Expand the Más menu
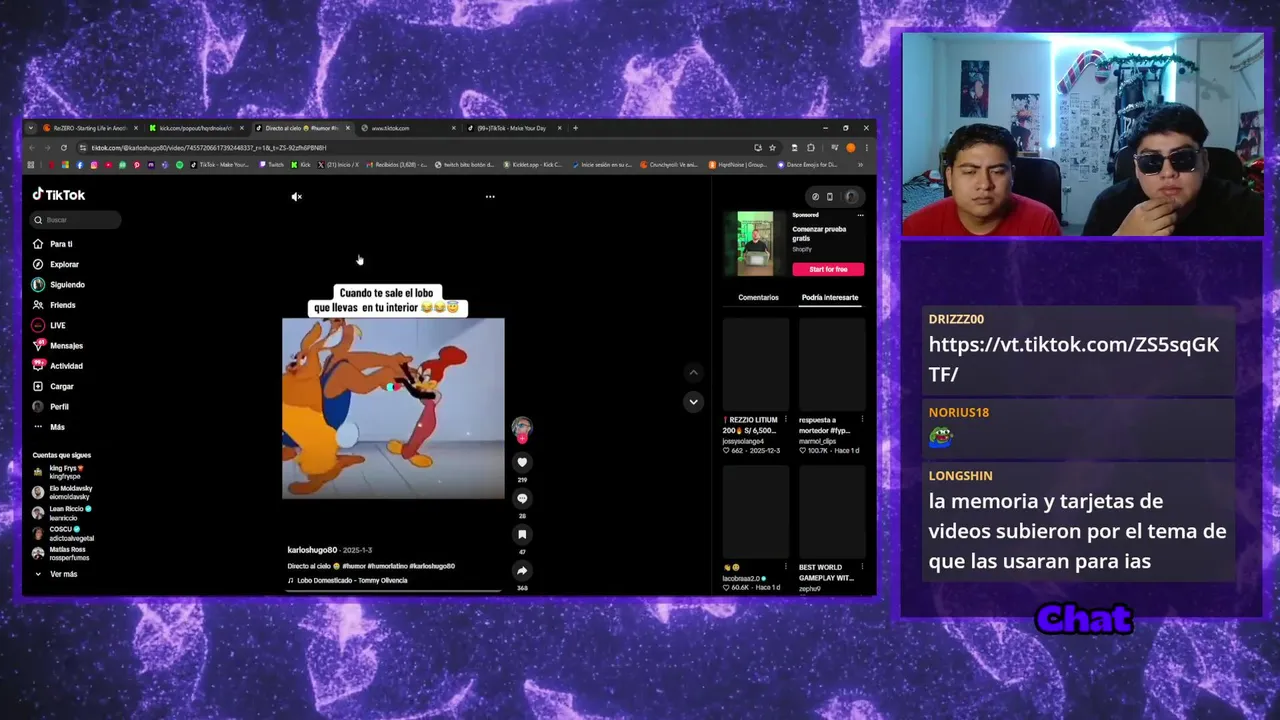 click(x=48, y=427)
